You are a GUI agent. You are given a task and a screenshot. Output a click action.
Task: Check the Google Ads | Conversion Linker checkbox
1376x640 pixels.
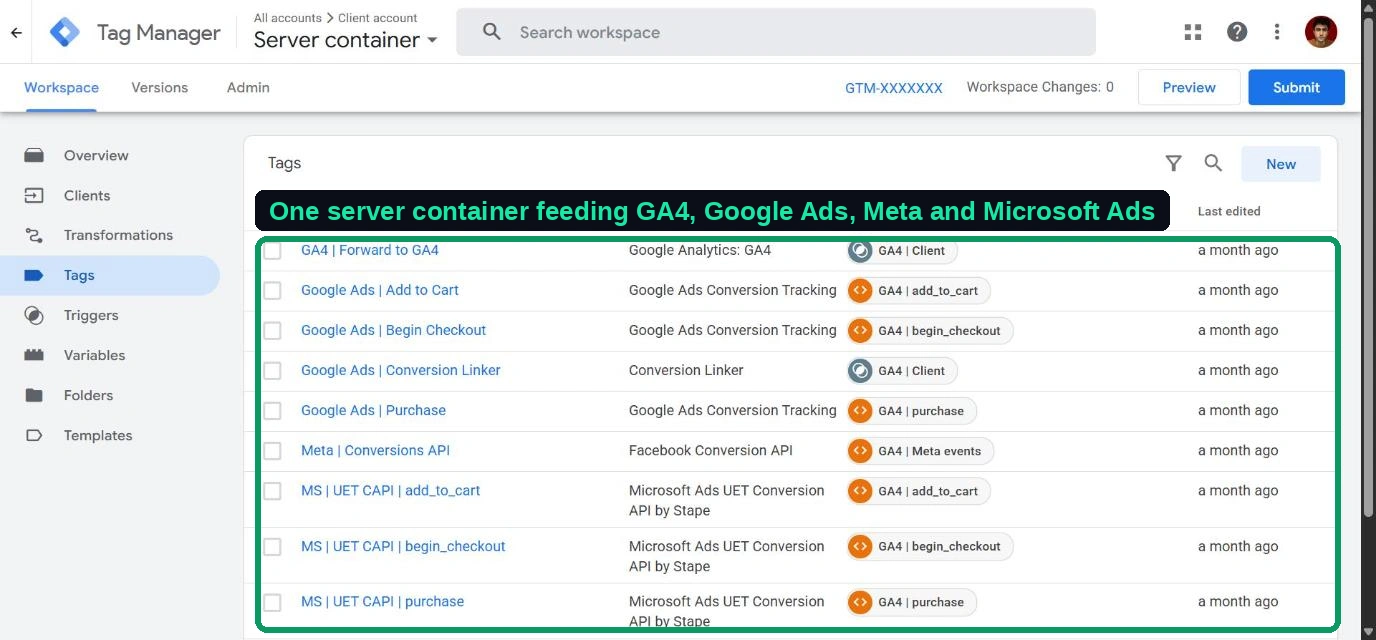coord(272,371)
